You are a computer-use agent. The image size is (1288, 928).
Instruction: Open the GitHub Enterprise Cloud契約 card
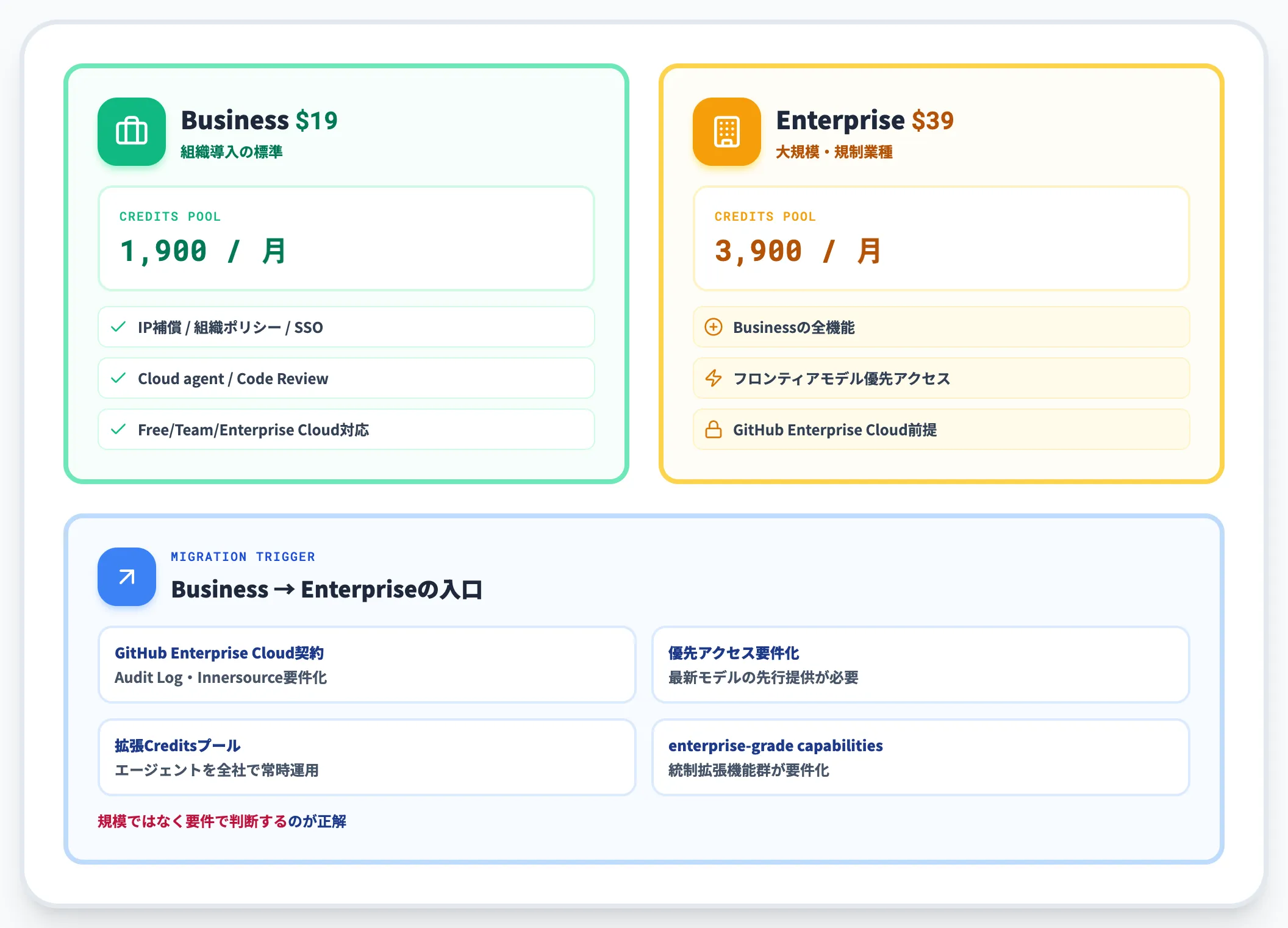367,665
